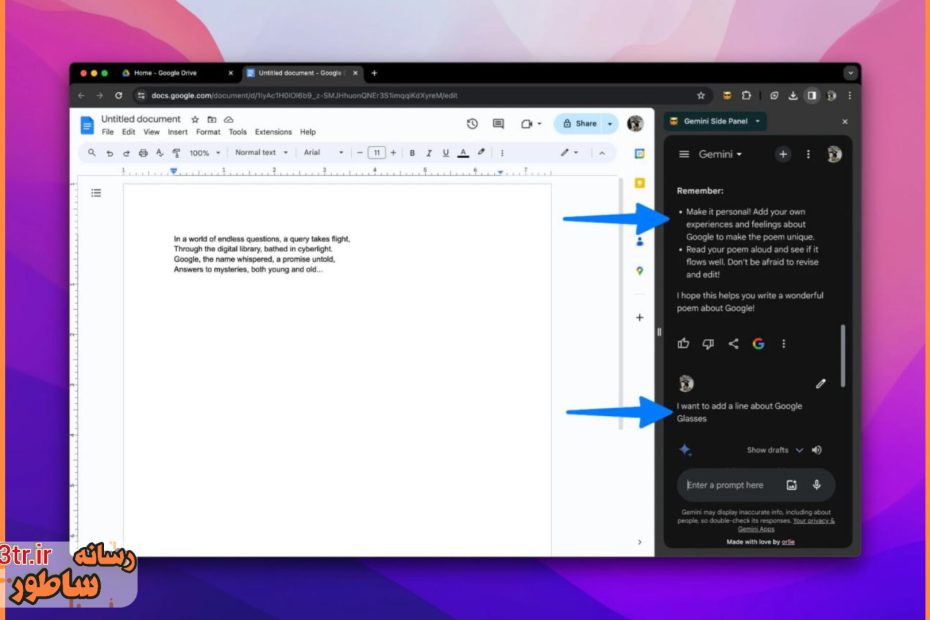Click the thumbs down icon on Gemini's response
Image resolution: width=930 pixels, height=620 pixels.
click(708, 344)
